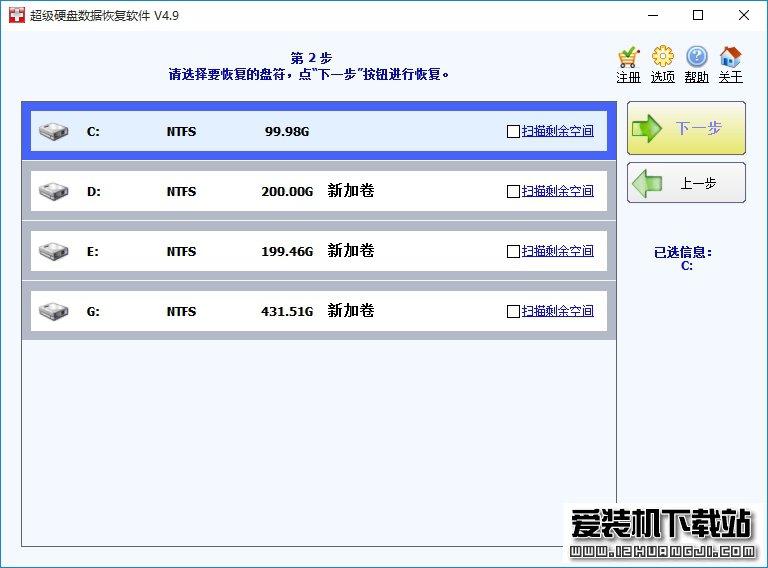Click the G: drive letter
Screen dimensions: 768x568
(x=93, y=311)
